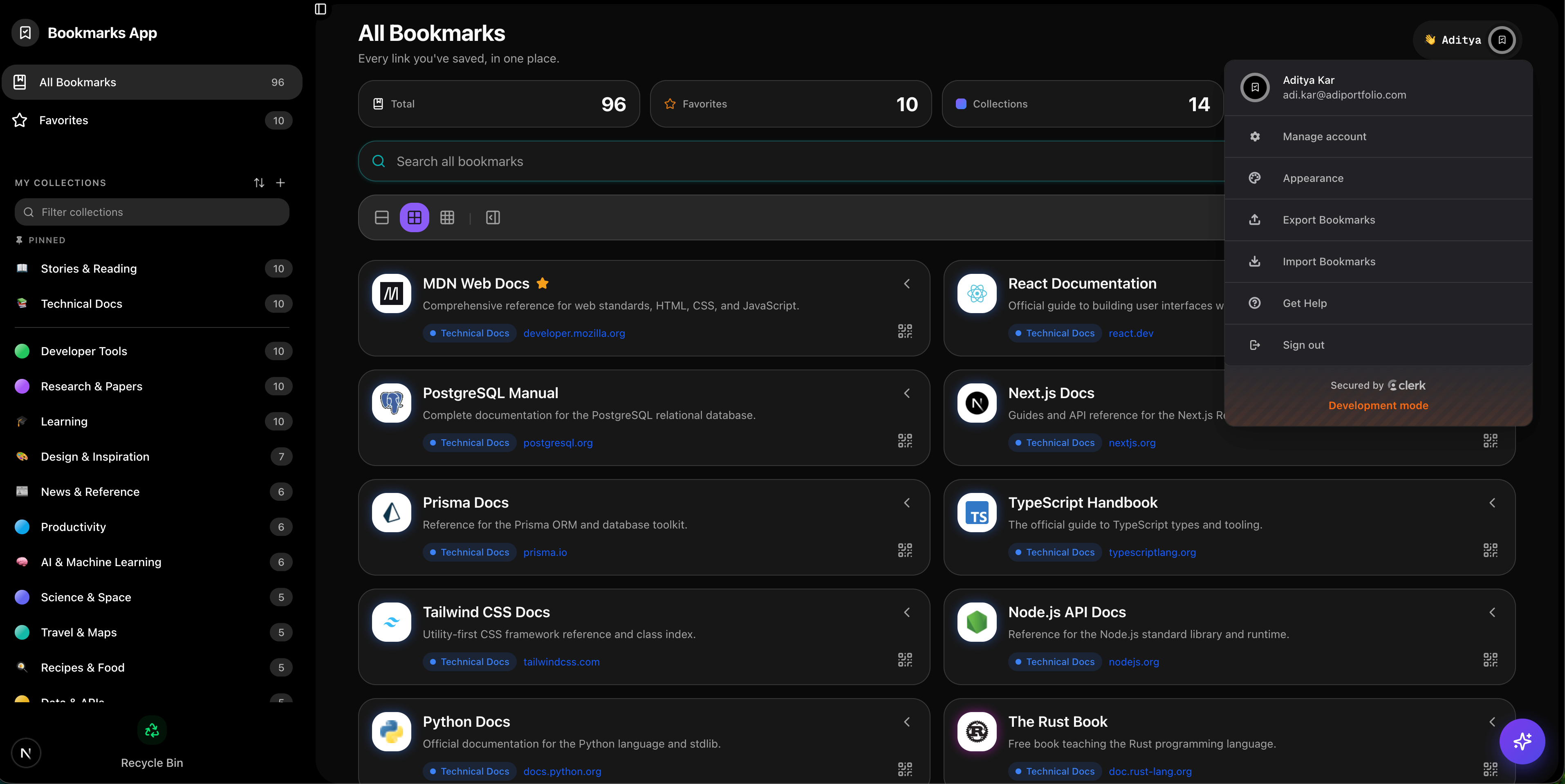Select purple Research & Papers collection swatch
The image size is (1565, 784).
click(22, 386)
